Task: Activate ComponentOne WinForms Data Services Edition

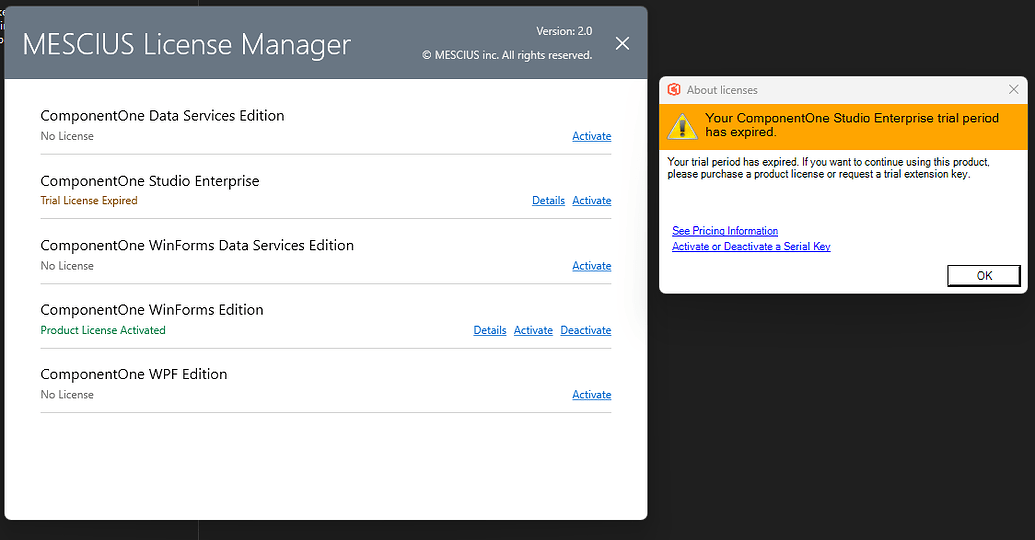Action: click(591, 266)
